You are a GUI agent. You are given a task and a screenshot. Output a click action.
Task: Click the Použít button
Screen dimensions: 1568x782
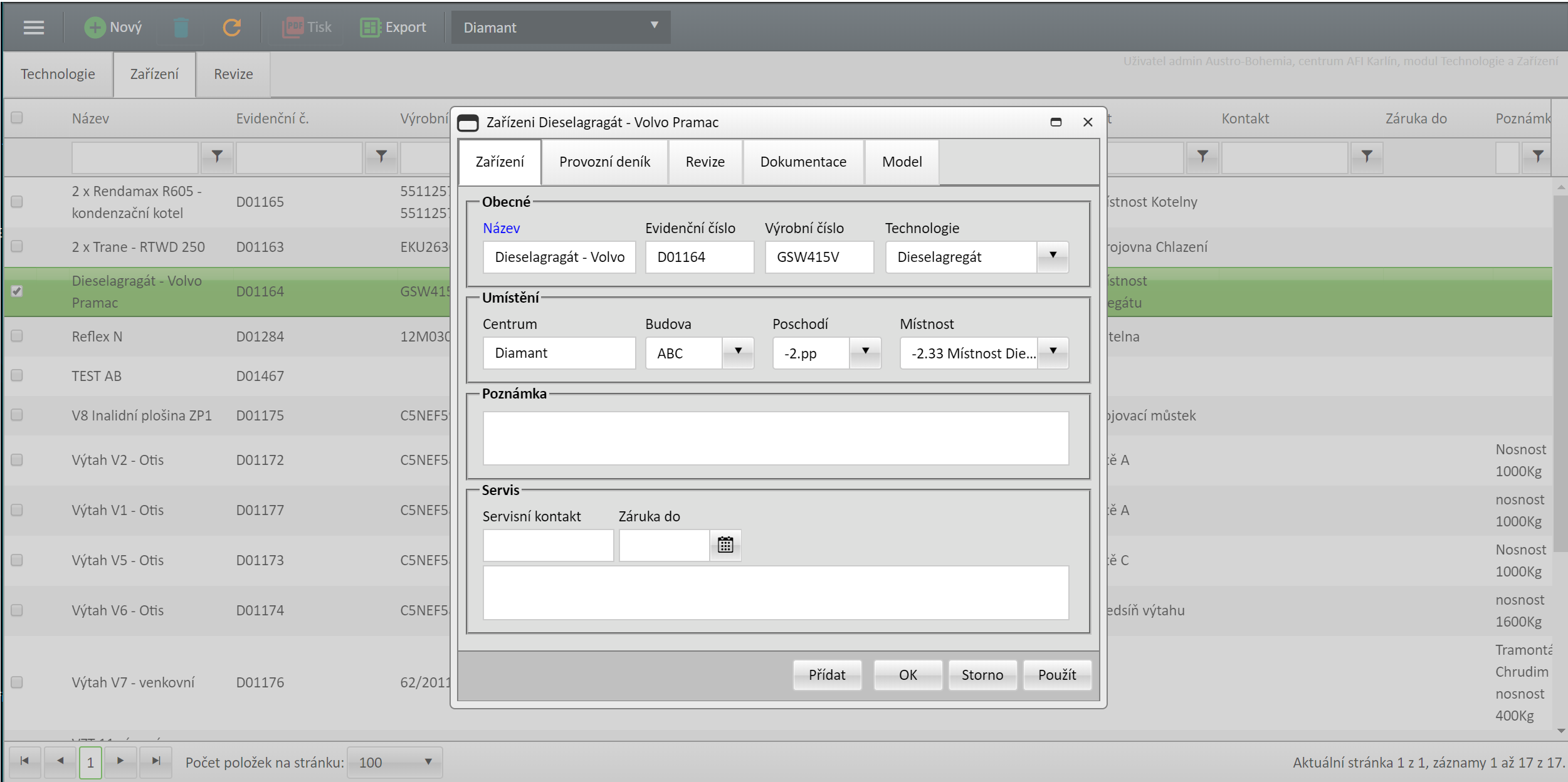coord(1057,675)
